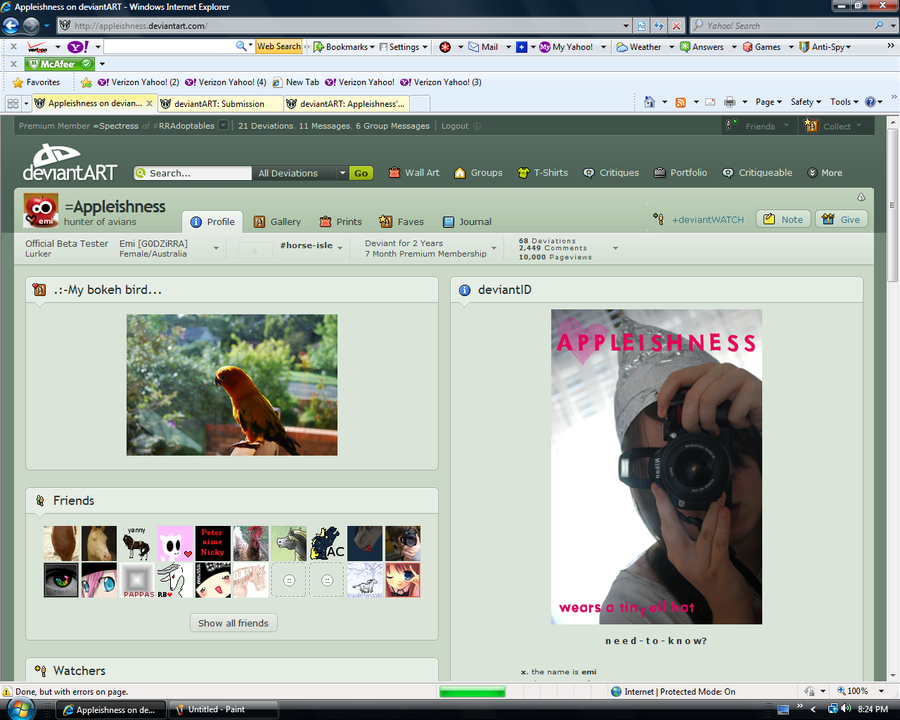900x720 pixels.
Task: Click the Give button
Action: (841, 219)
